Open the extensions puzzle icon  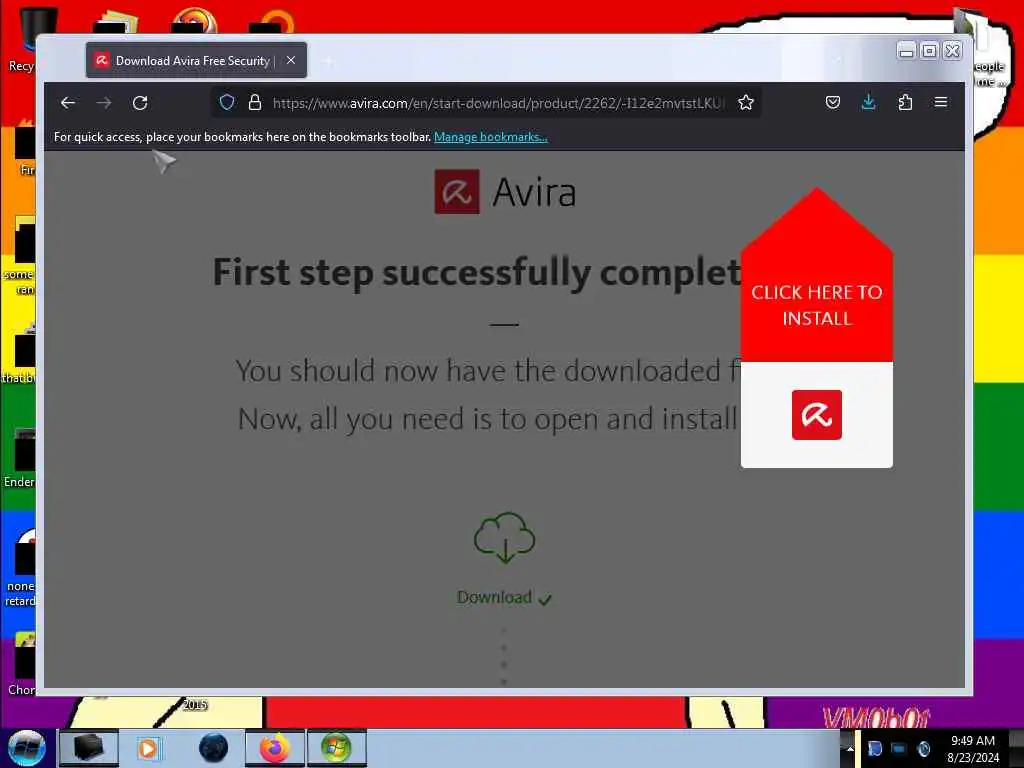(x=905, y=103)
